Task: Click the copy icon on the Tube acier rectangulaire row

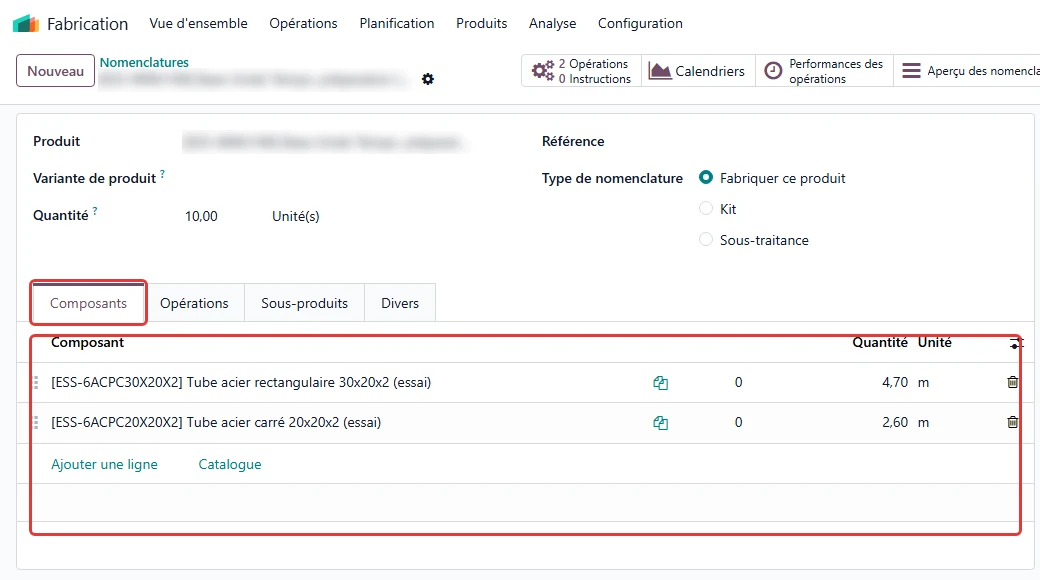Action: click(x=660, y=383)
